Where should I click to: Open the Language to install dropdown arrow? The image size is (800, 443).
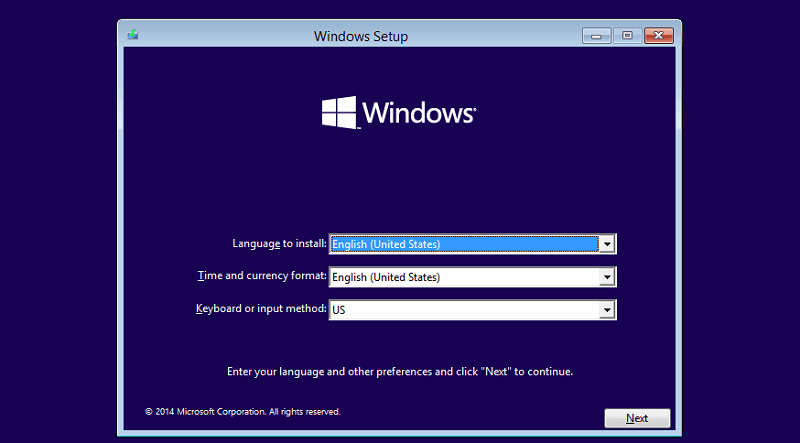point(607,244)
